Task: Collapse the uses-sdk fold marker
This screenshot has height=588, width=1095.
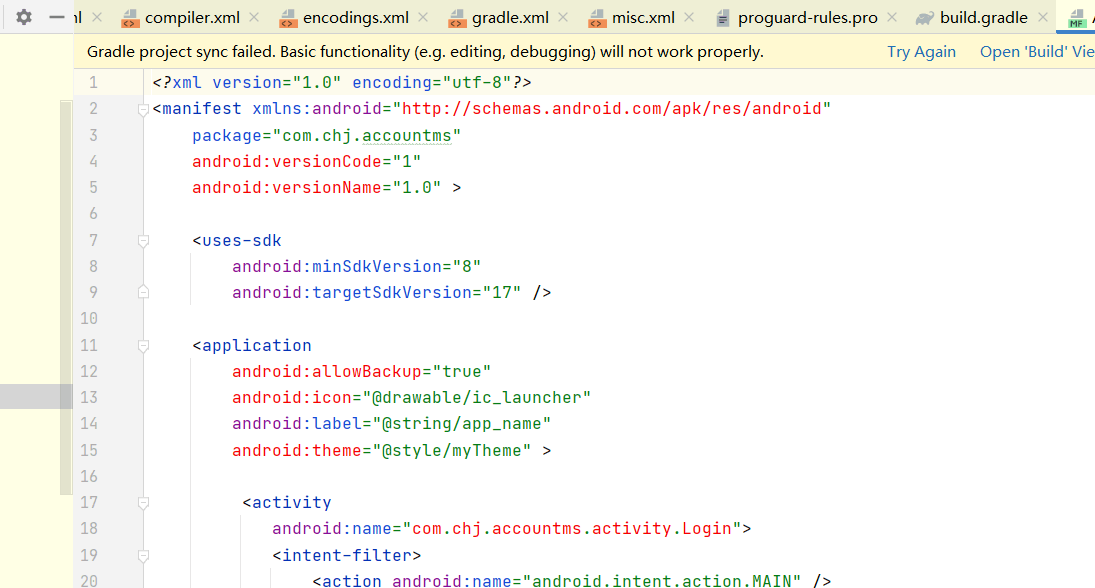Action: tap(143, 241)
